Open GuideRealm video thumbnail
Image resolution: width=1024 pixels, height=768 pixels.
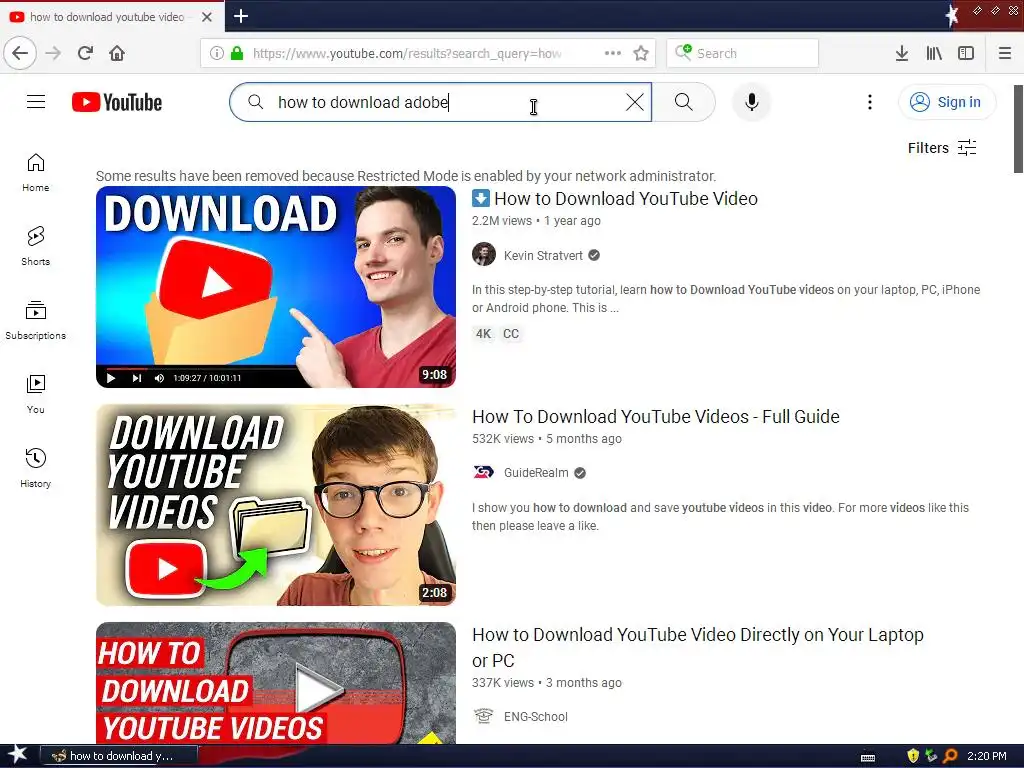(x=276, y=505)
